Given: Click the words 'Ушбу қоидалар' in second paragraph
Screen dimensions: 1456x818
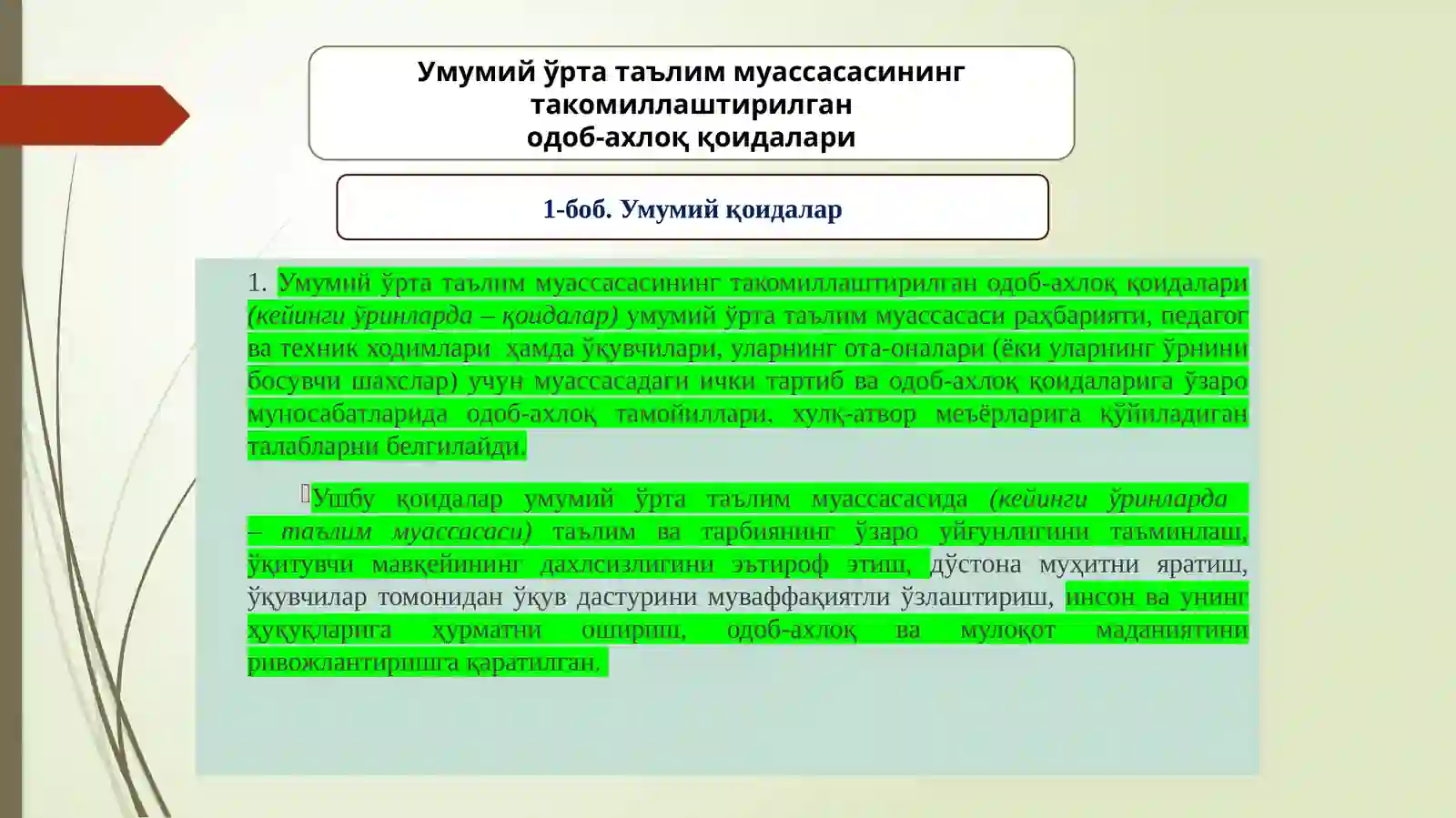Looking at the screenshot, I should click(407, 500).
